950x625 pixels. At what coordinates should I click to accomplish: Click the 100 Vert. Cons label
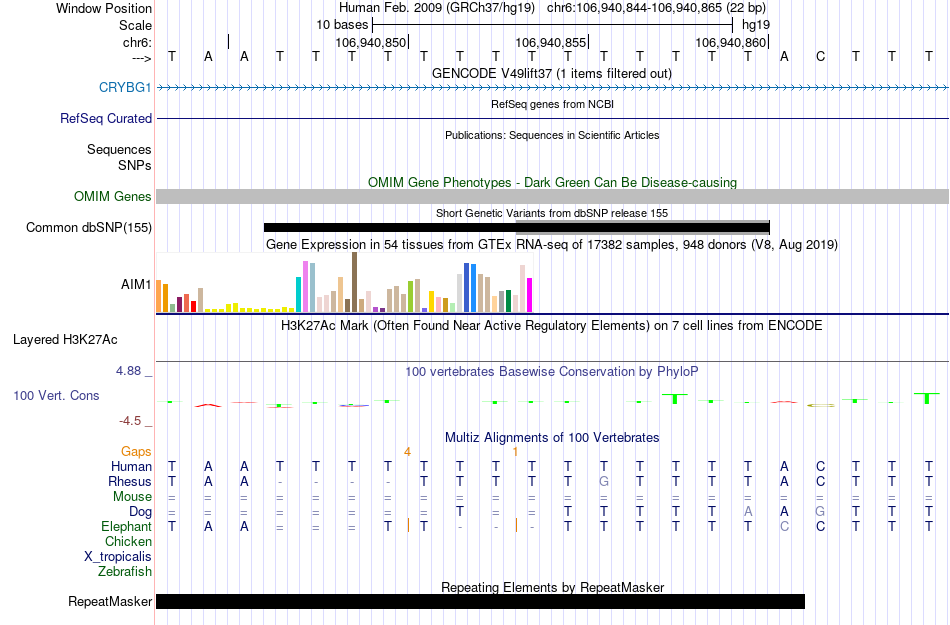point(56,395)
